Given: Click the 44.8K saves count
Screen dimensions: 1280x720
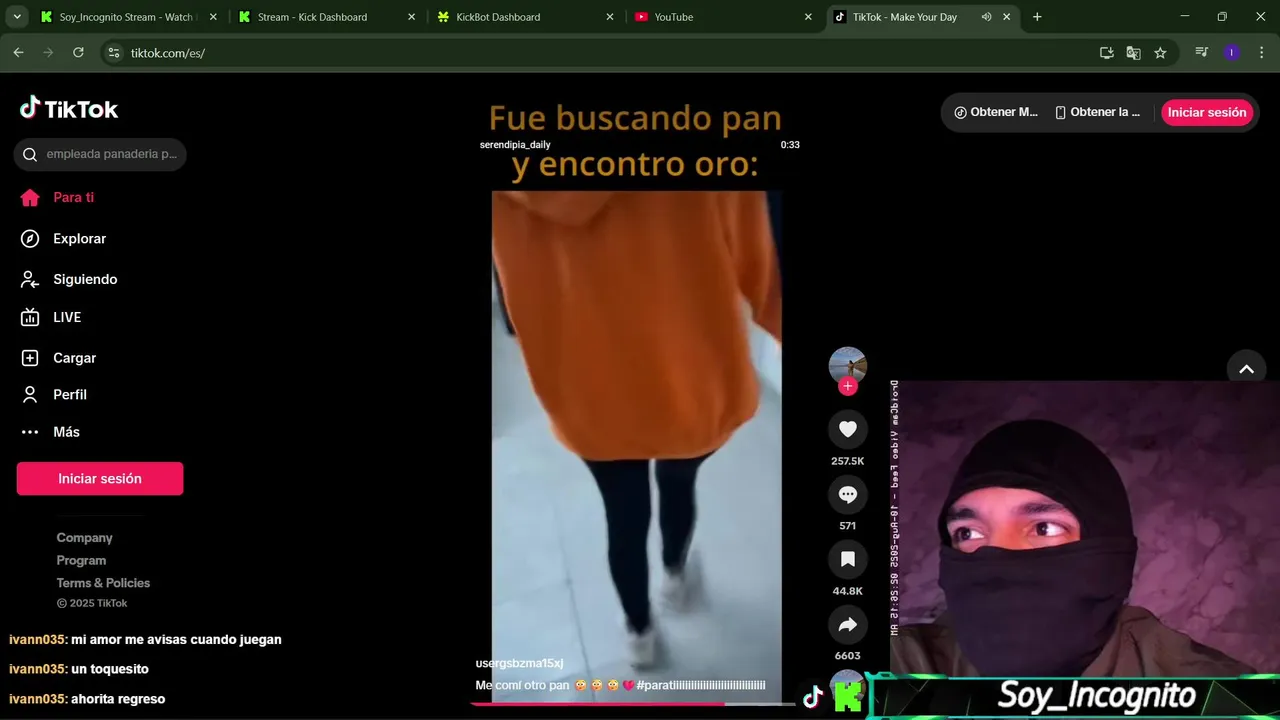Looking at the screenshot, I should click(848, 591).
